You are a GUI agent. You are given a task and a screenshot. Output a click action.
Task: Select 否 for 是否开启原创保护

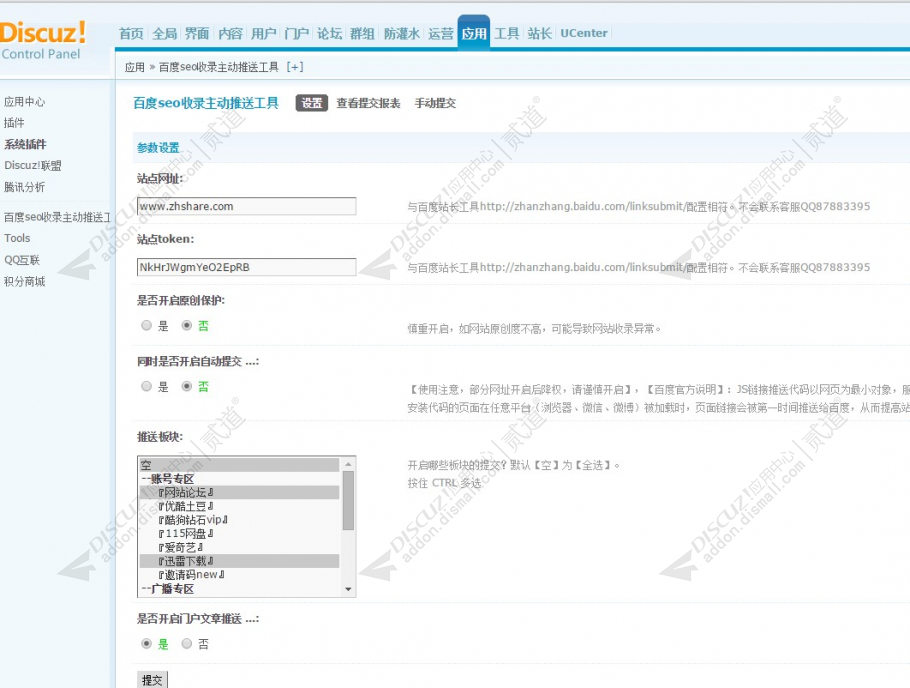[x=187, y=326]
